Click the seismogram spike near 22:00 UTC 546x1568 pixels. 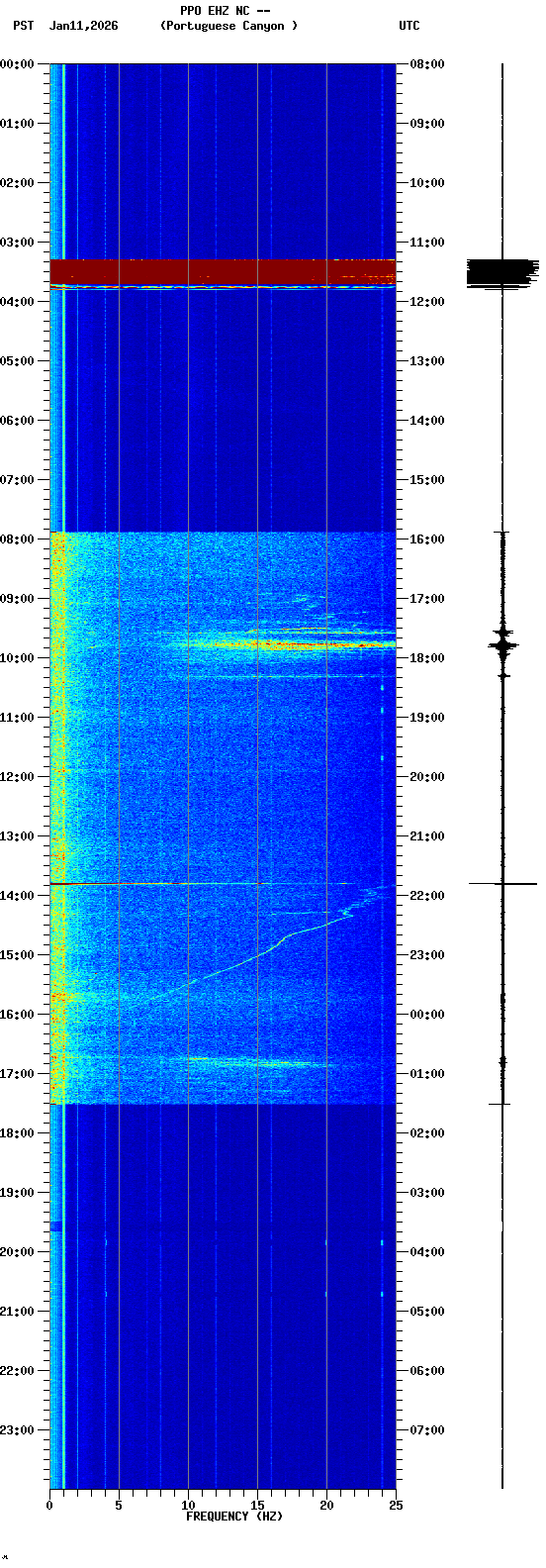(502, 883)
